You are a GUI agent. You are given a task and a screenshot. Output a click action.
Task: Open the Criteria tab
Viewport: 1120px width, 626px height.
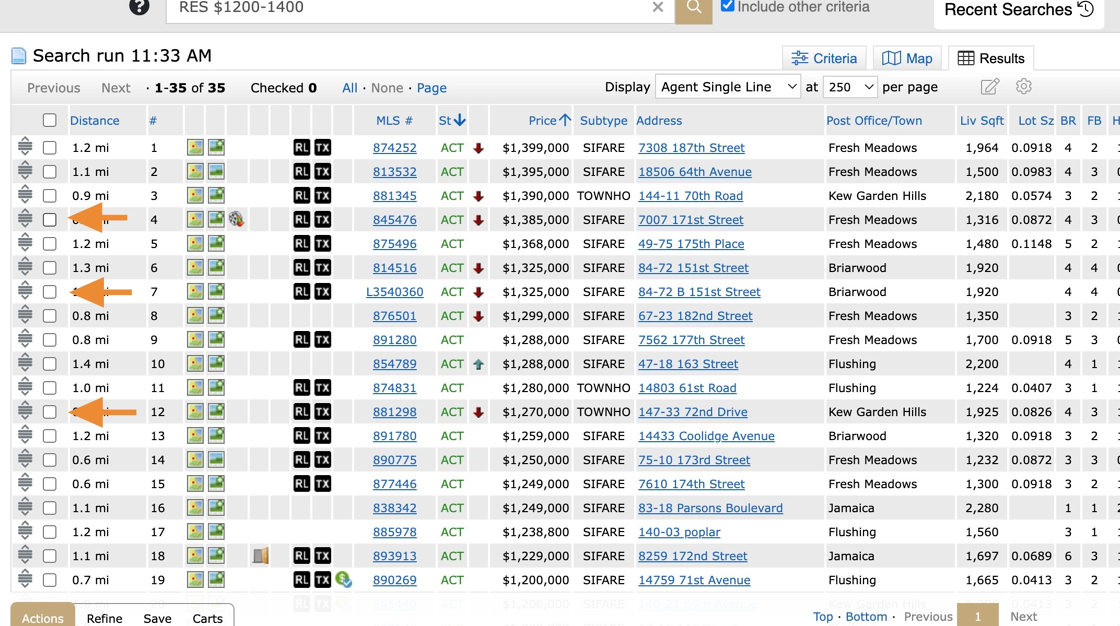824,58
